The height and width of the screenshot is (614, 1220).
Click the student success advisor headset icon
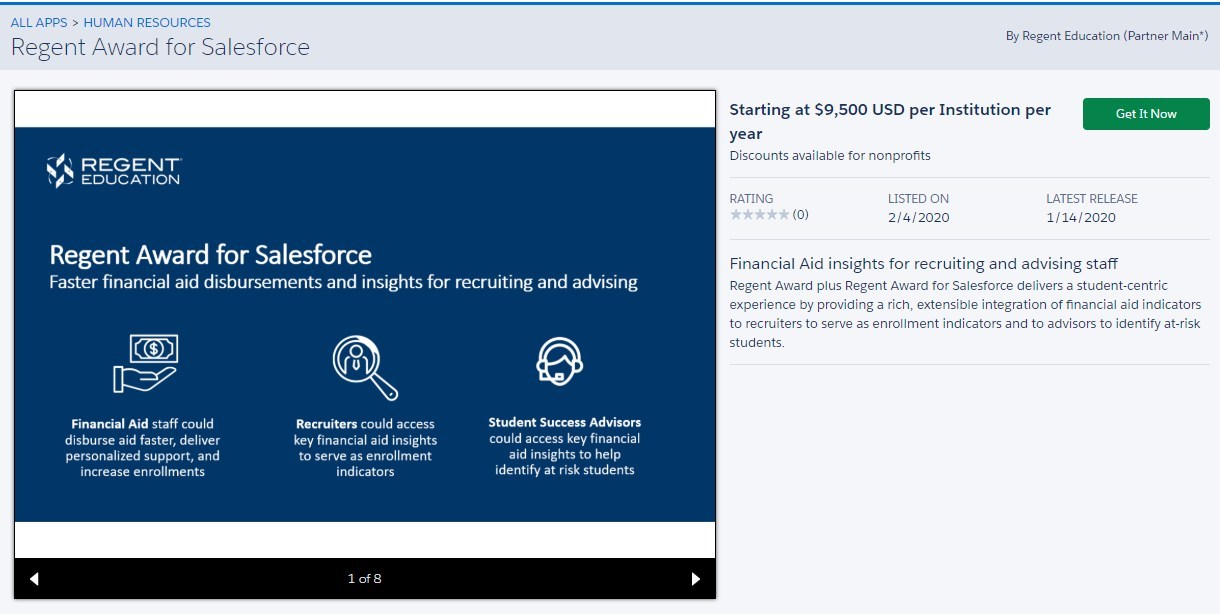pos(561,360)
